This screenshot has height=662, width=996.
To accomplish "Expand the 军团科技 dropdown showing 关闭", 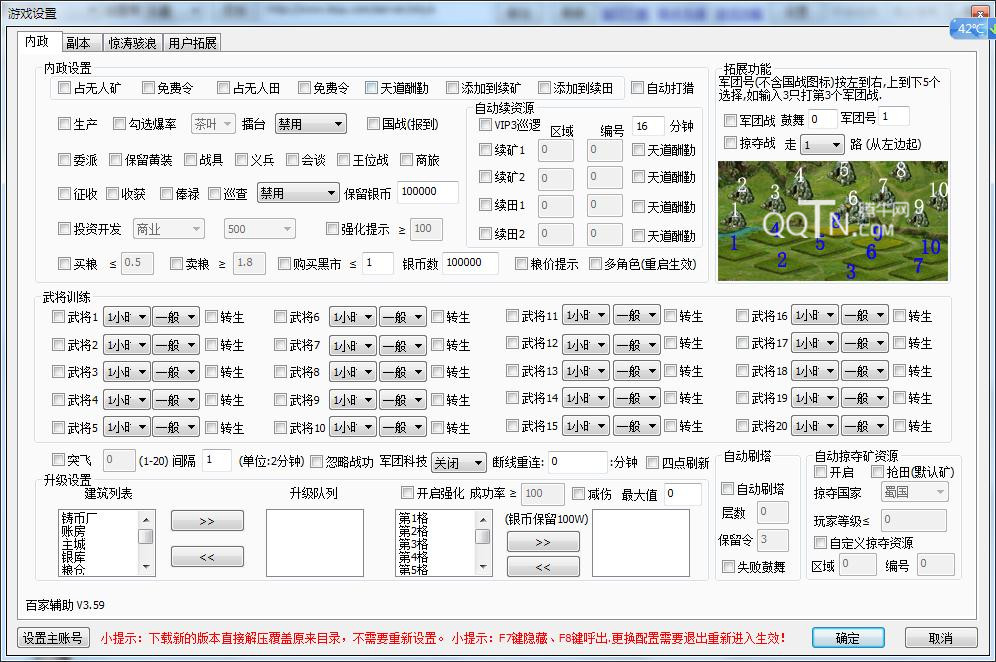I will click(458, 463).
